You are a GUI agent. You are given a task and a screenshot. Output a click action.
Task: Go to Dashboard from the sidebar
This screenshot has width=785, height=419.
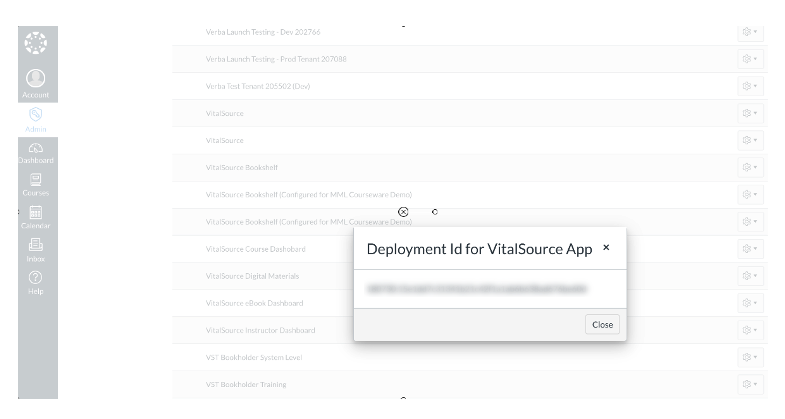pyautogui.click(x=36, y=153)
